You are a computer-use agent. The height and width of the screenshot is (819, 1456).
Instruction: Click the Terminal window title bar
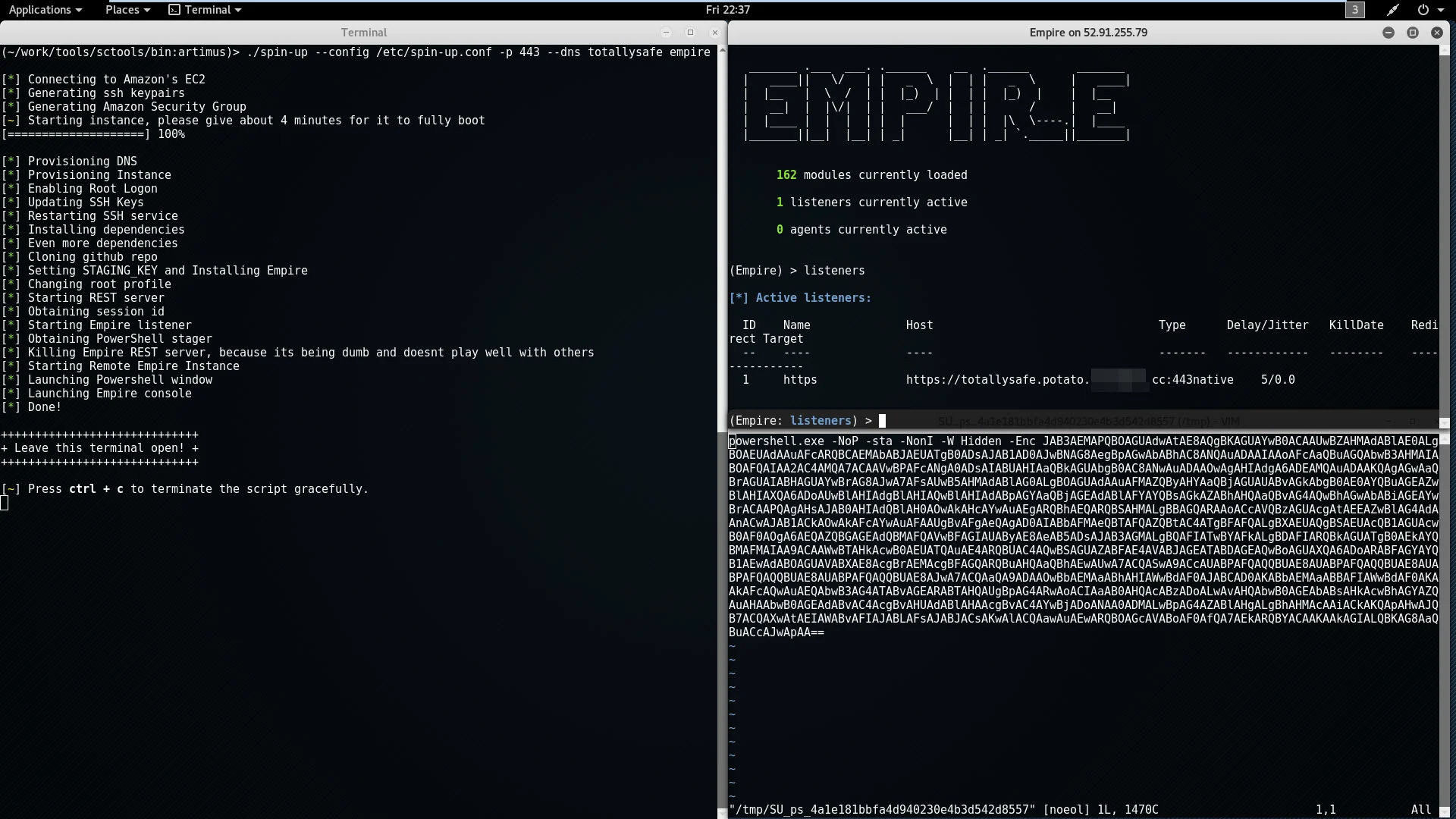(364, 33)
